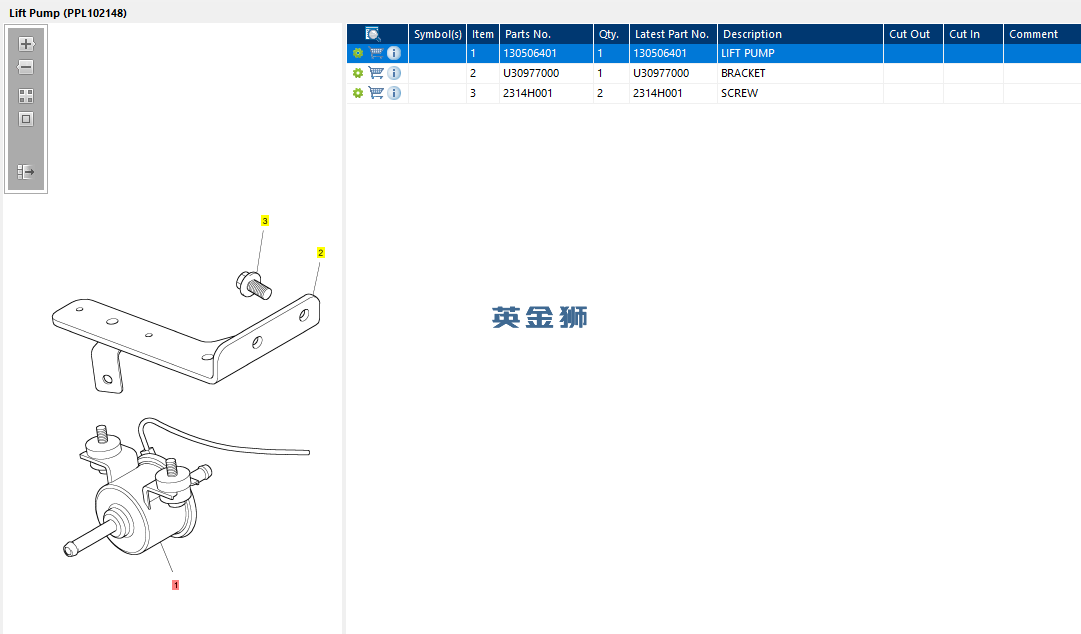
Task: Sort by Qty. column header
Action: (x=611, y=34)
